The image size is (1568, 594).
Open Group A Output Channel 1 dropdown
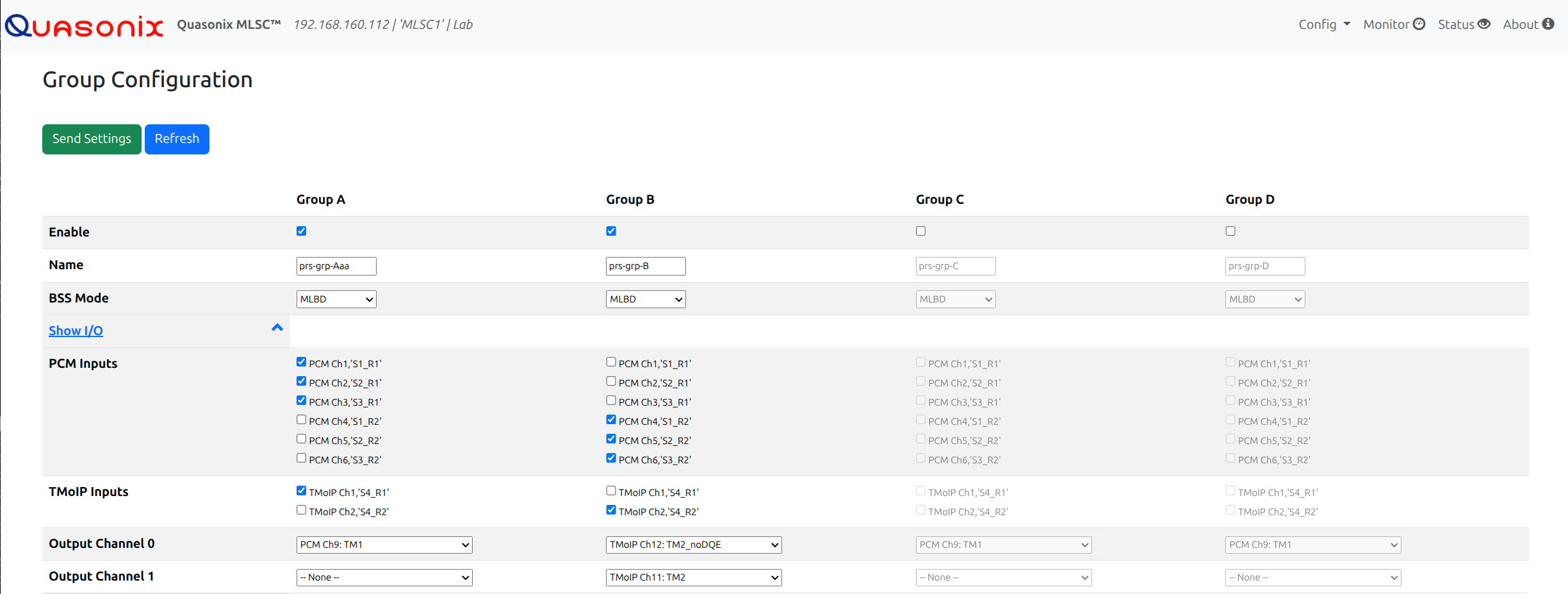click(384, 577)
